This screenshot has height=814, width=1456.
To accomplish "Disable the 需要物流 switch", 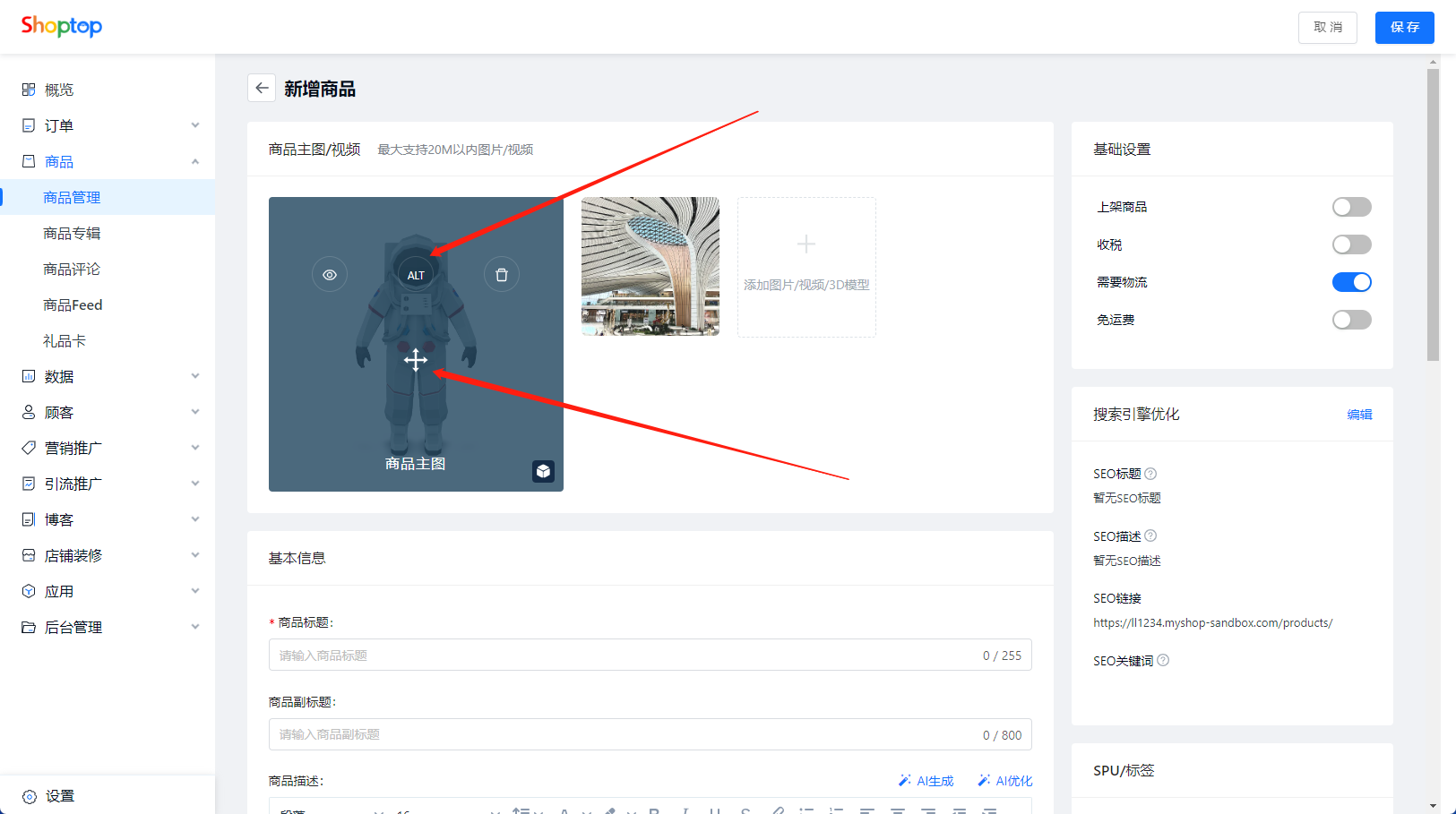I will (1352, 282).
